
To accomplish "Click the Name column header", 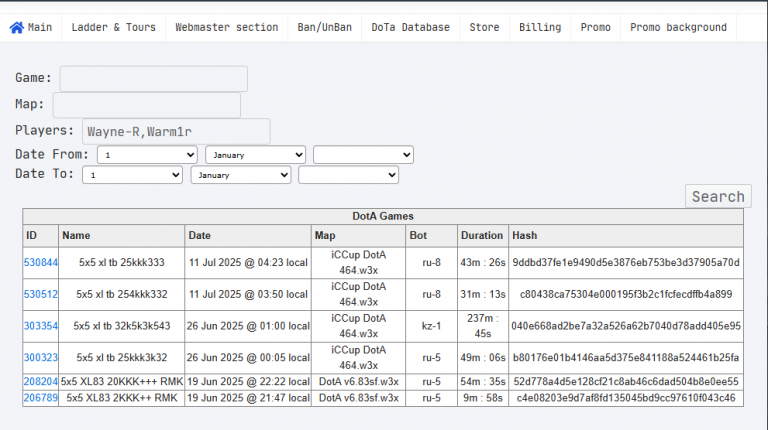I will pos(121,236).
